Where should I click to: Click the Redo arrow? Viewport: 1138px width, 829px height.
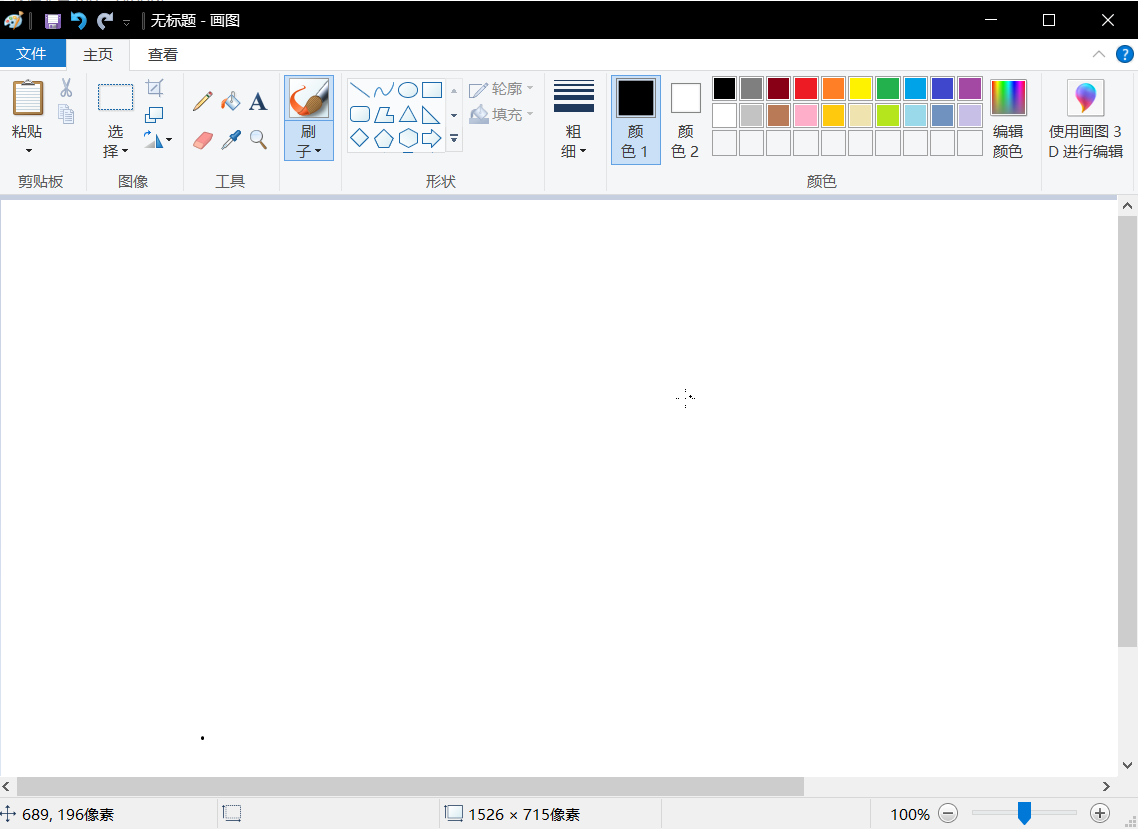(x=105, y=21)
